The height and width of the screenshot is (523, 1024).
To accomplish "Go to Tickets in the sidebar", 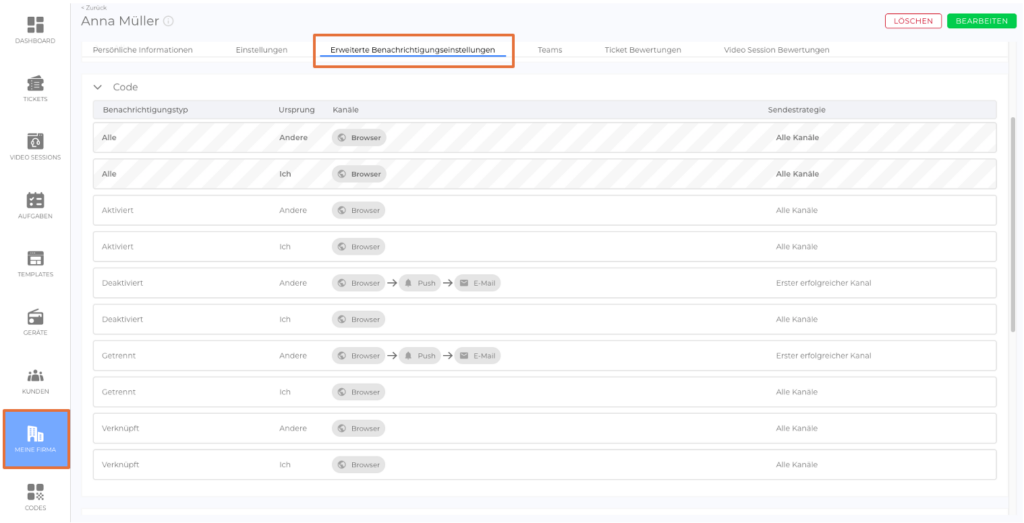I will click(x=35, y=83).
